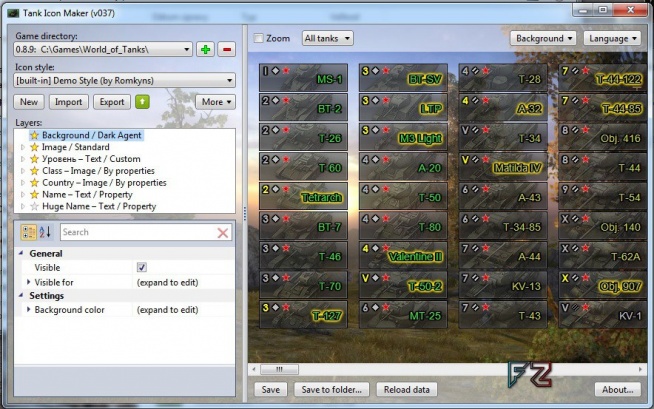The width and height of the screenshot is (654, 409).
Task: Toggle star on Image / Standard layer
Action: coord(34,147)
